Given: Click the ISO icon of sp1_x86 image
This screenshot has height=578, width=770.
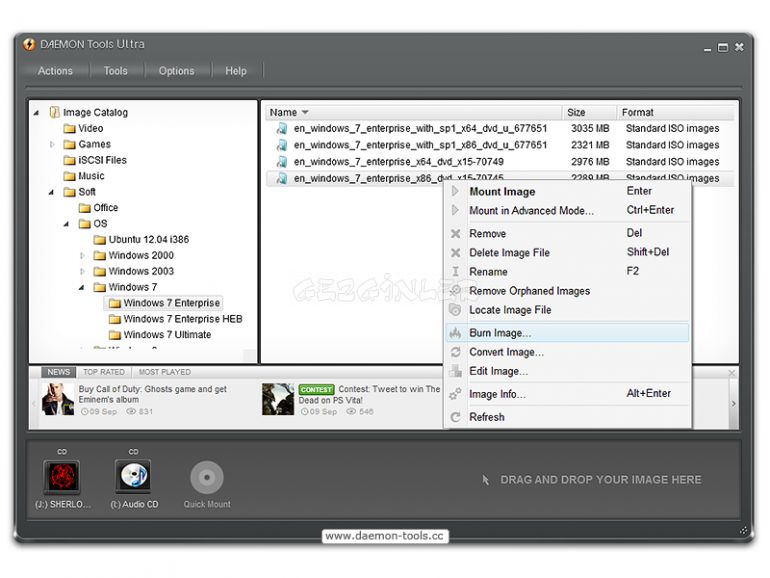Looking at the screenshot, I should [282, 145].
